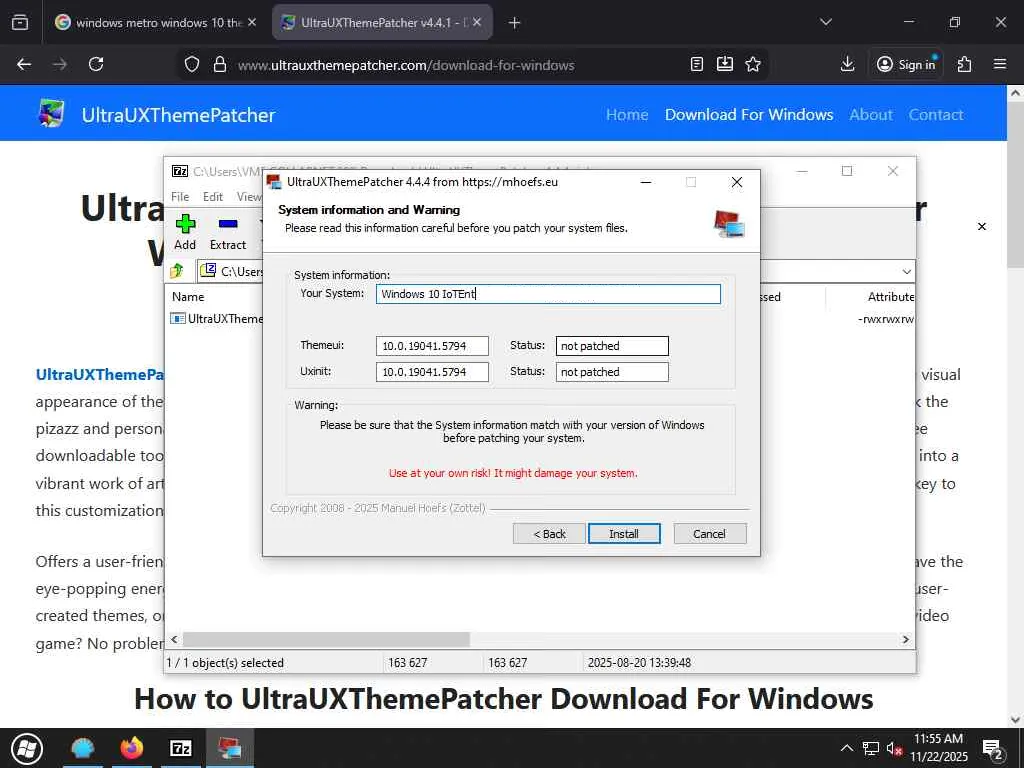
Task: Click the page vertical scrollbar thumb
Action: 1015,185
